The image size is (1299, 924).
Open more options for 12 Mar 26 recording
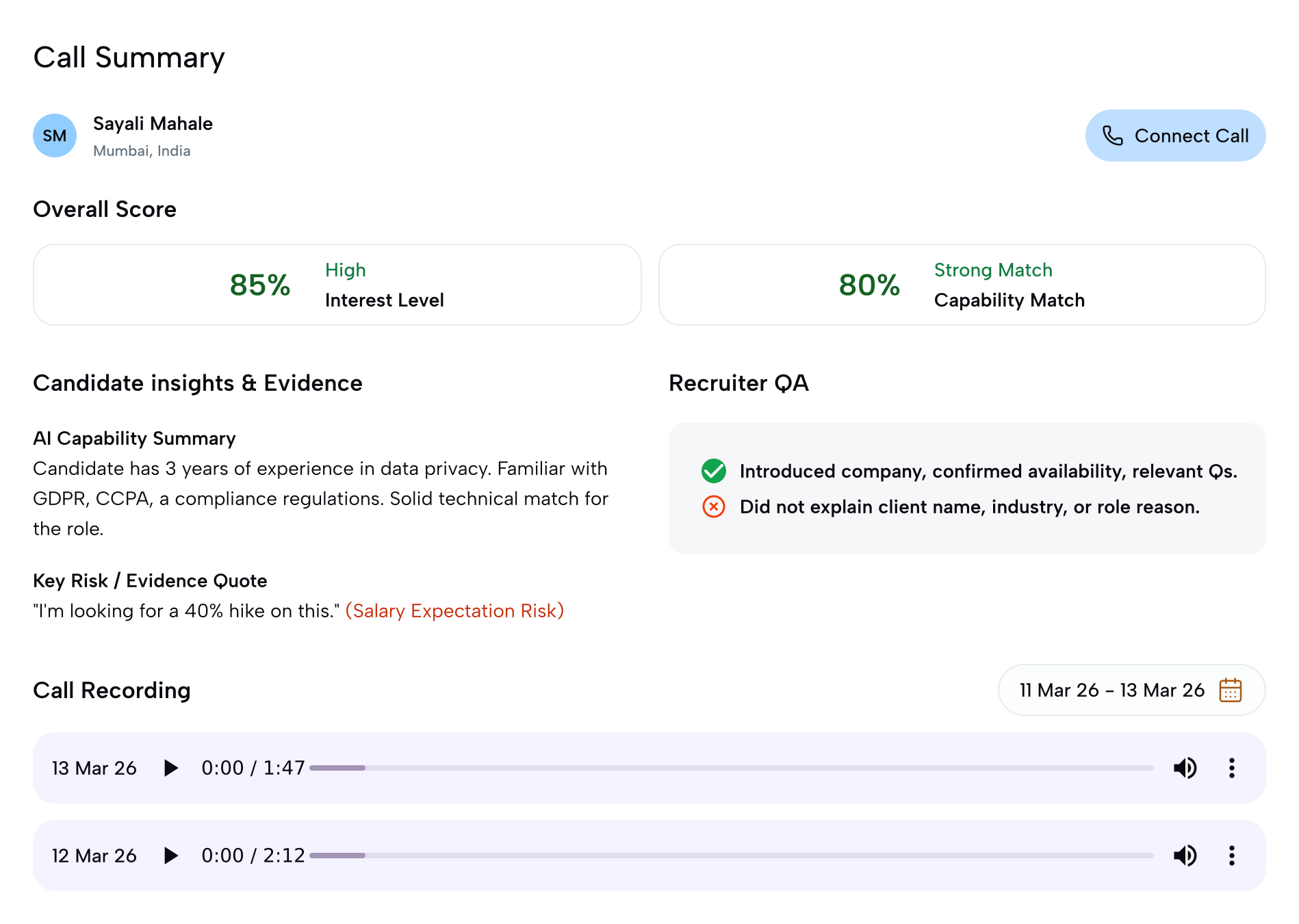(x=1231, y=856)
